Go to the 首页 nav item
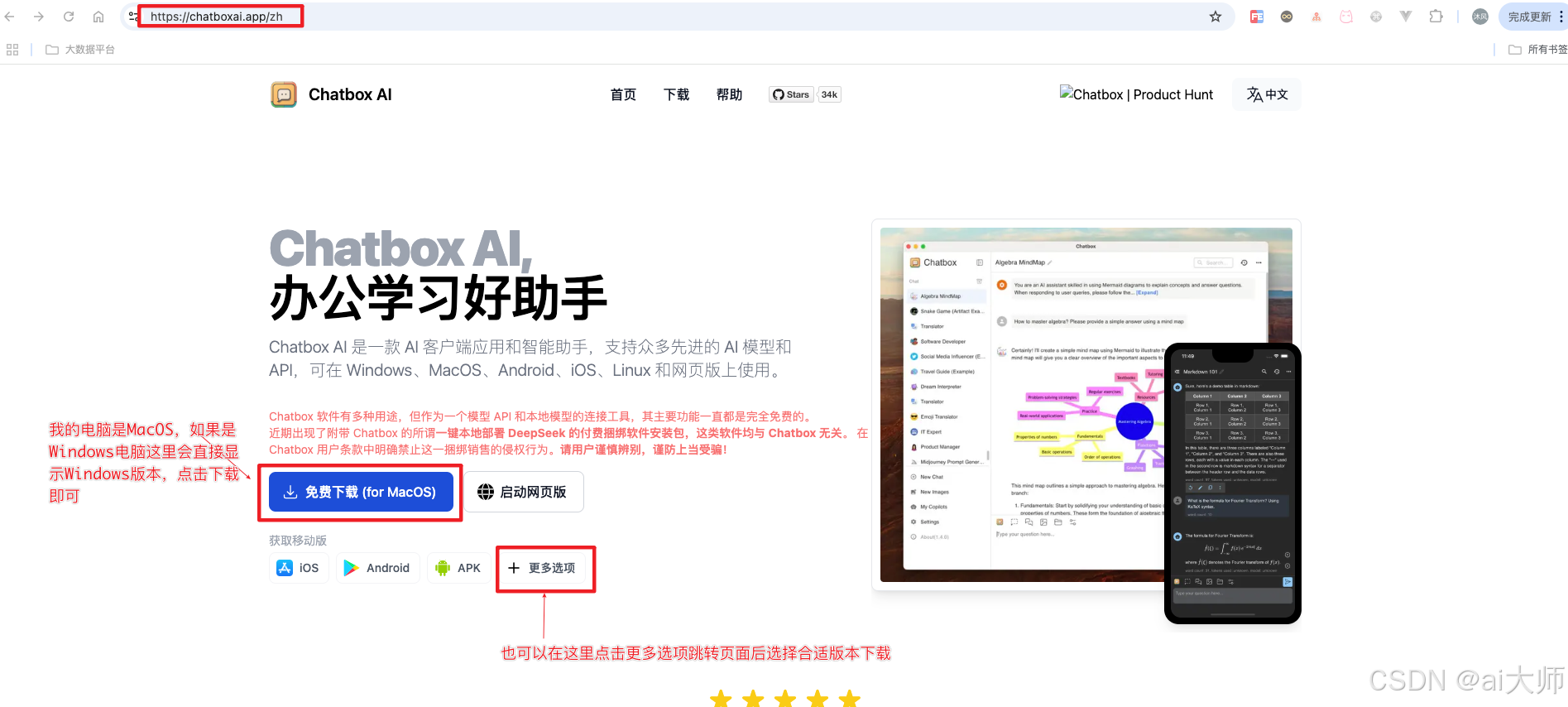 pos(623,94)
